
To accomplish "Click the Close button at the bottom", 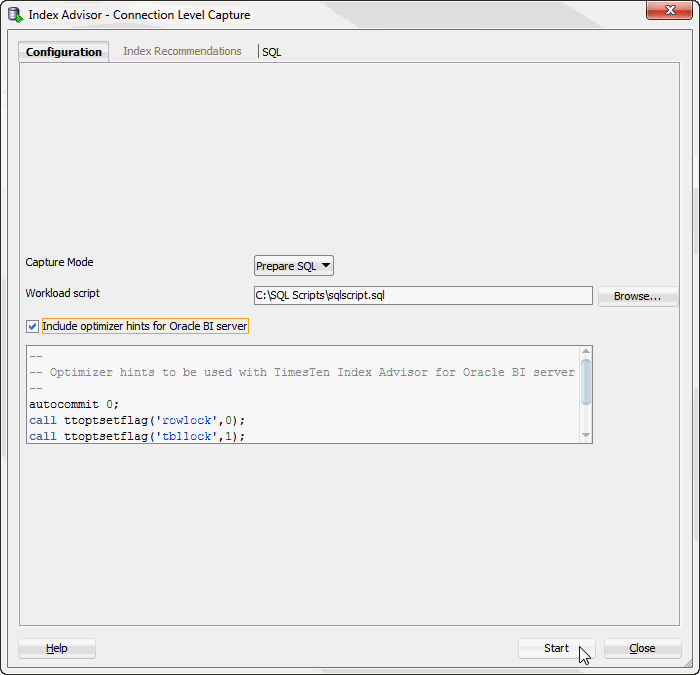I will (x=642, y=648).
